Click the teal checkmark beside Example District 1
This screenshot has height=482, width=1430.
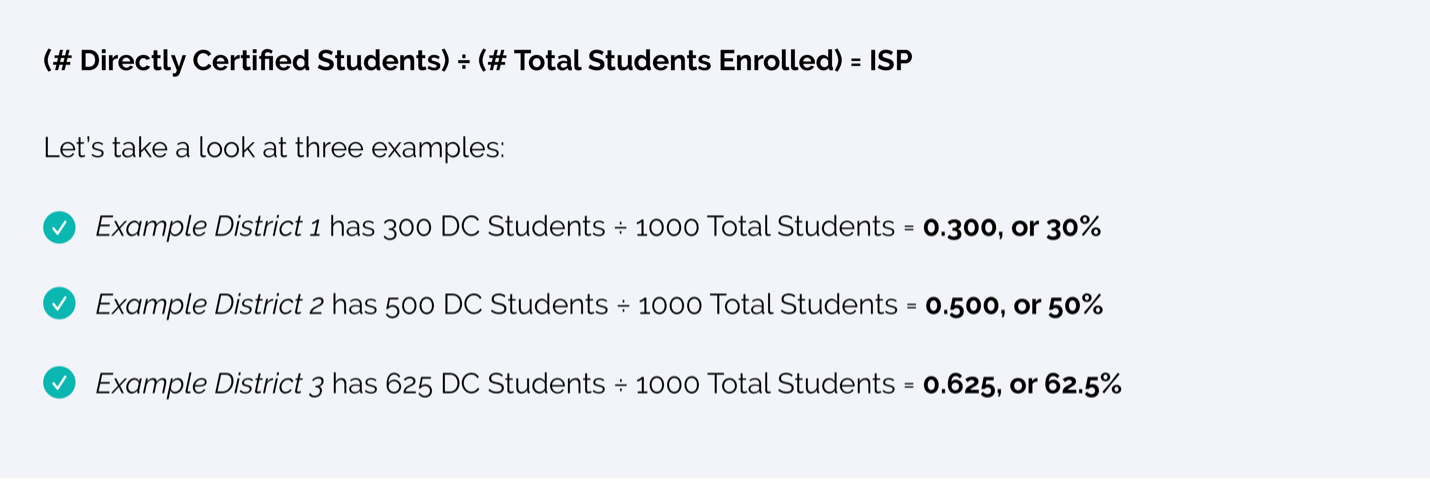60,228
